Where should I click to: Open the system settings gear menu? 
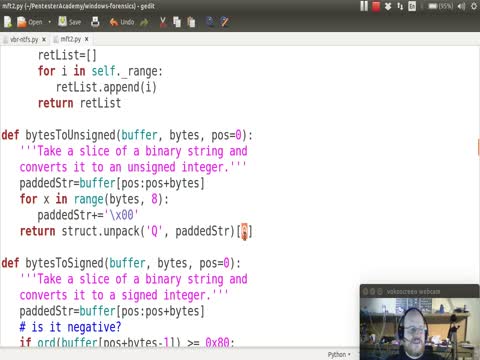pyautogui.click(x=474, y=6)
